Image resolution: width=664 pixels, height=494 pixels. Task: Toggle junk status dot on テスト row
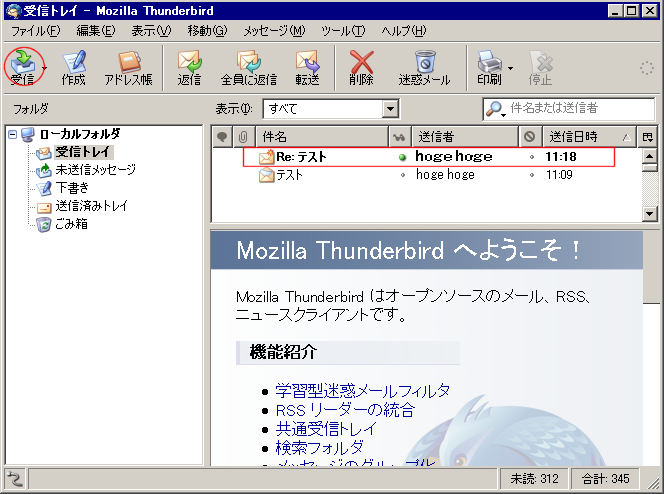532,175
